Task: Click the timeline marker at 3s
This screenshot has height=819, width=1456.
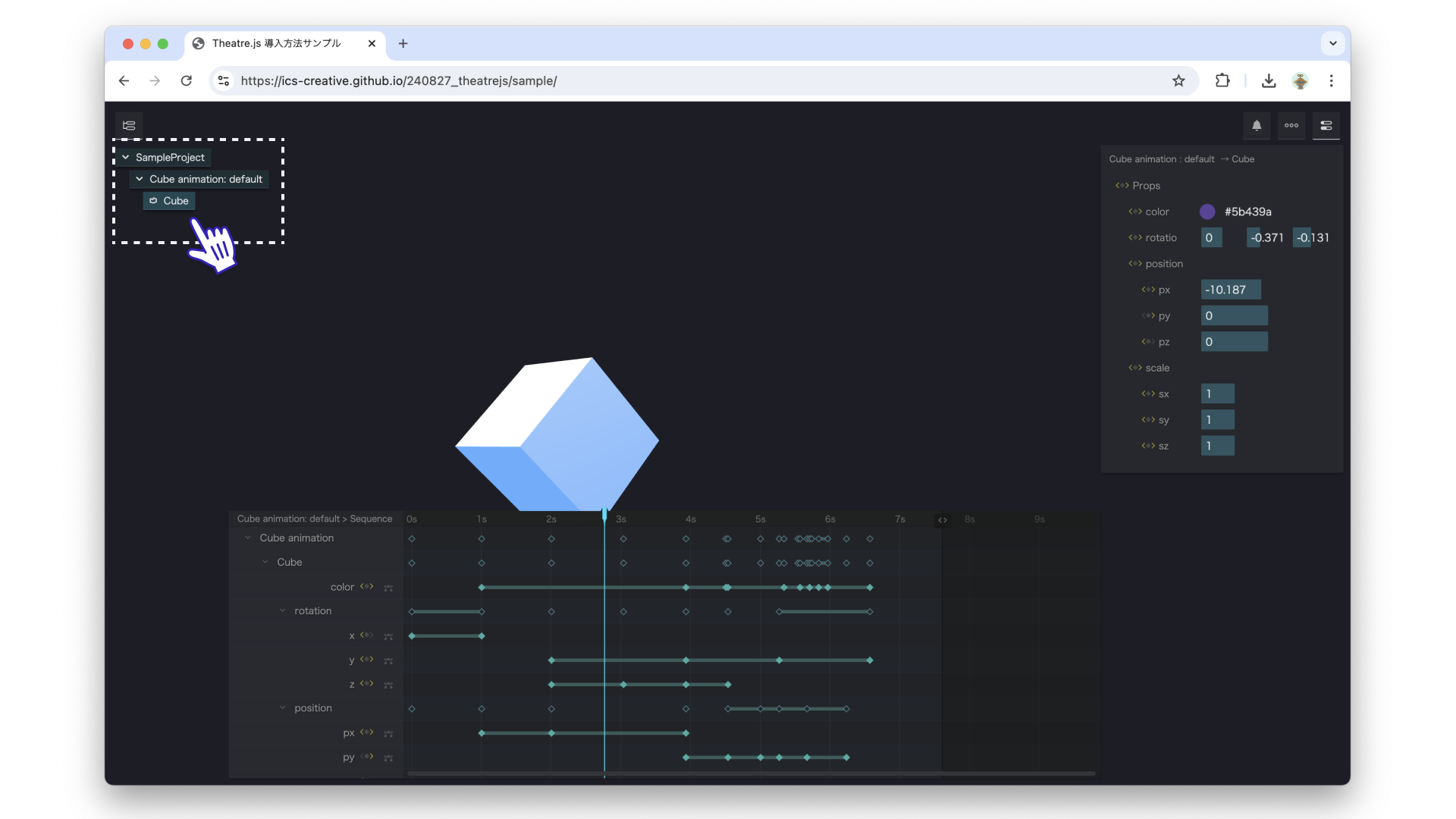Action: coord(620,518)
